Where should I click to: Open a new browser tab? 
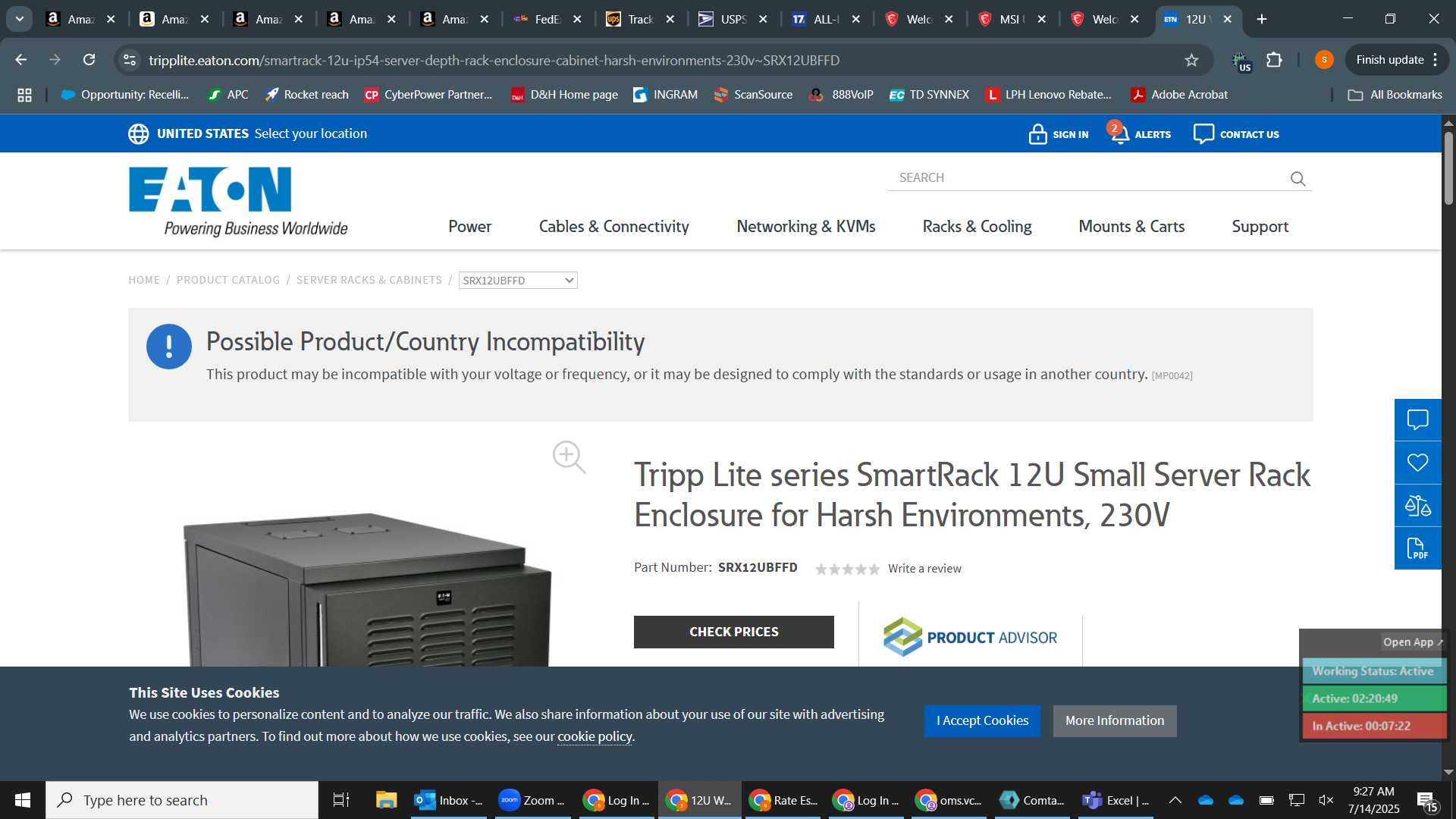click(1262, 19)
